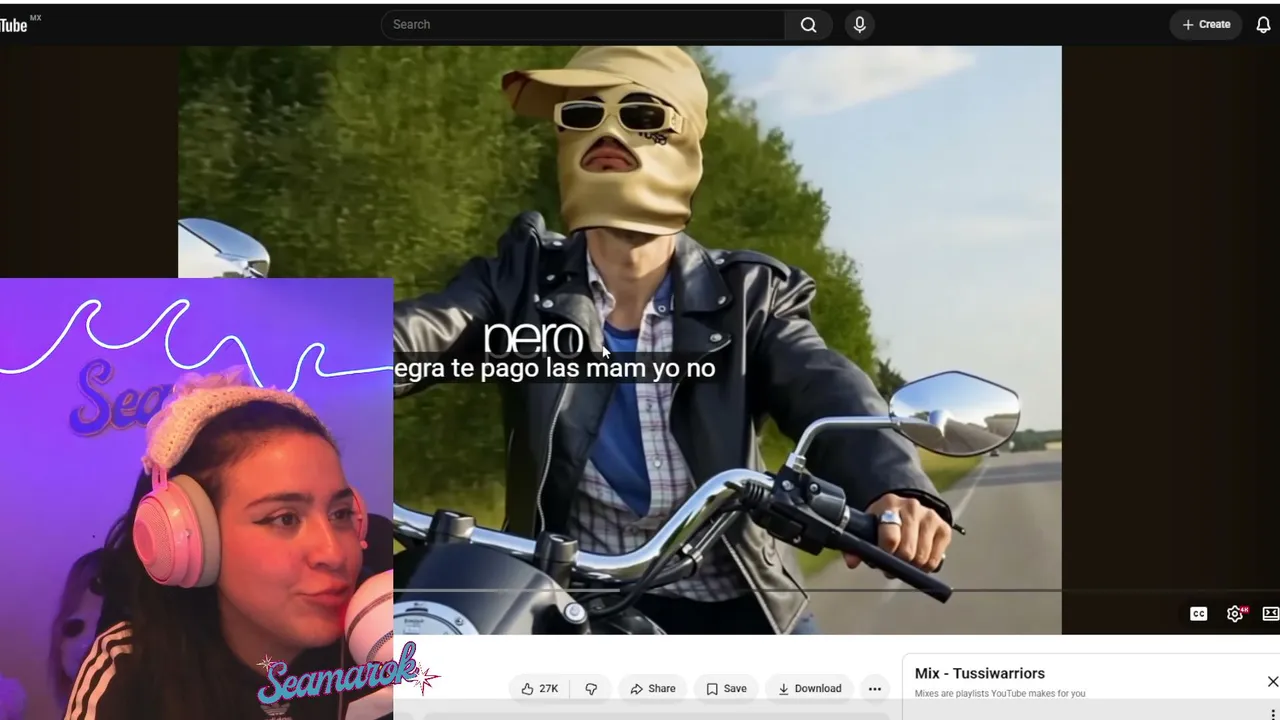Share this video
Viewport: 1280px width, 720px height.
[x=653, y=689]
